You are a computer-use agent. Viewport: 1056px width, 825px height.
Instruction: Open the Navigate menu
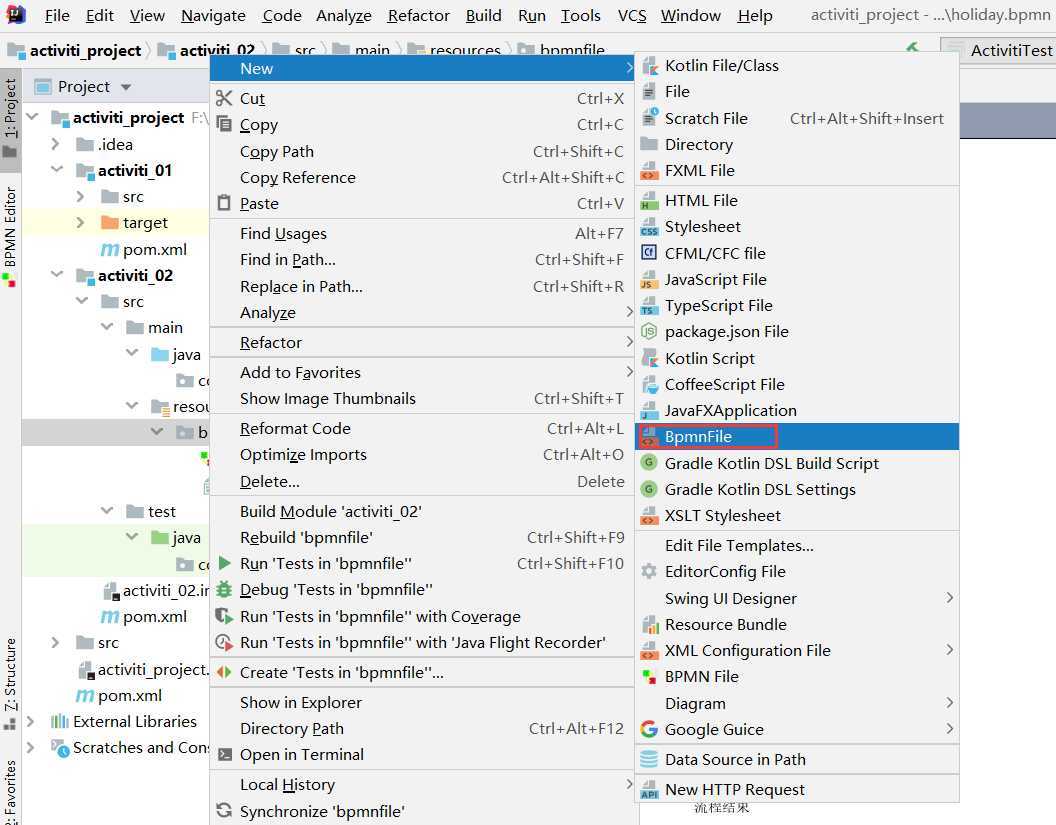click(x=213, y=15)
